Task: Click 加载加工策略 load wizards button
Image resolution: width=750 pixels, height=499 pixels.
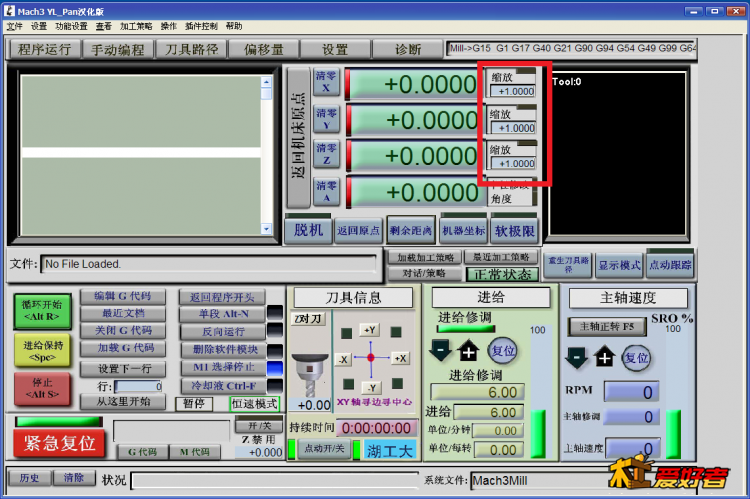Action: [x=425, y=257]
